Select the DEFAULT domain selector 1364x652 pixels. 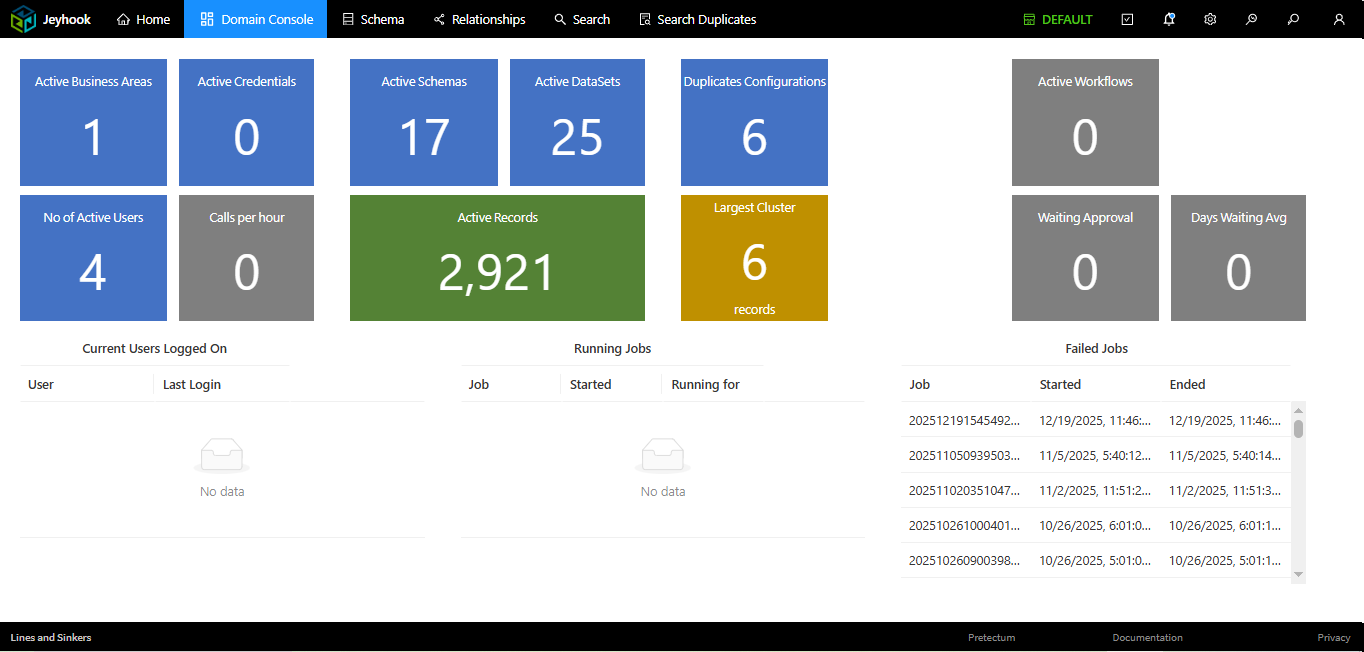click(x=1057, y=18)
